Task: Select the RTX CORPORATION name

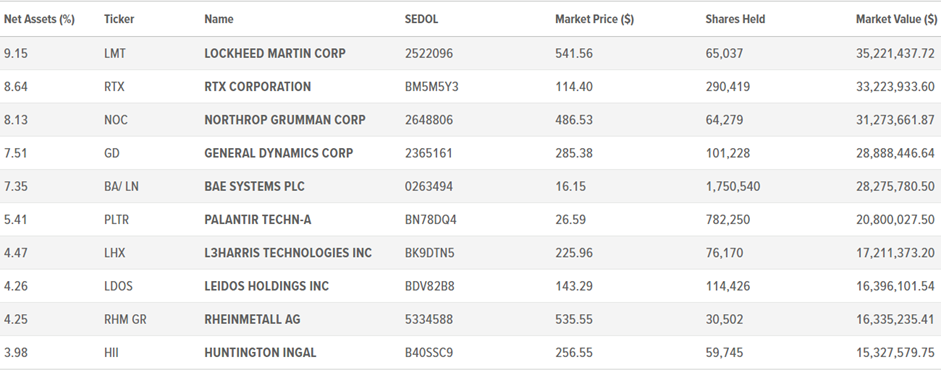Action: (x=257, y=87)
